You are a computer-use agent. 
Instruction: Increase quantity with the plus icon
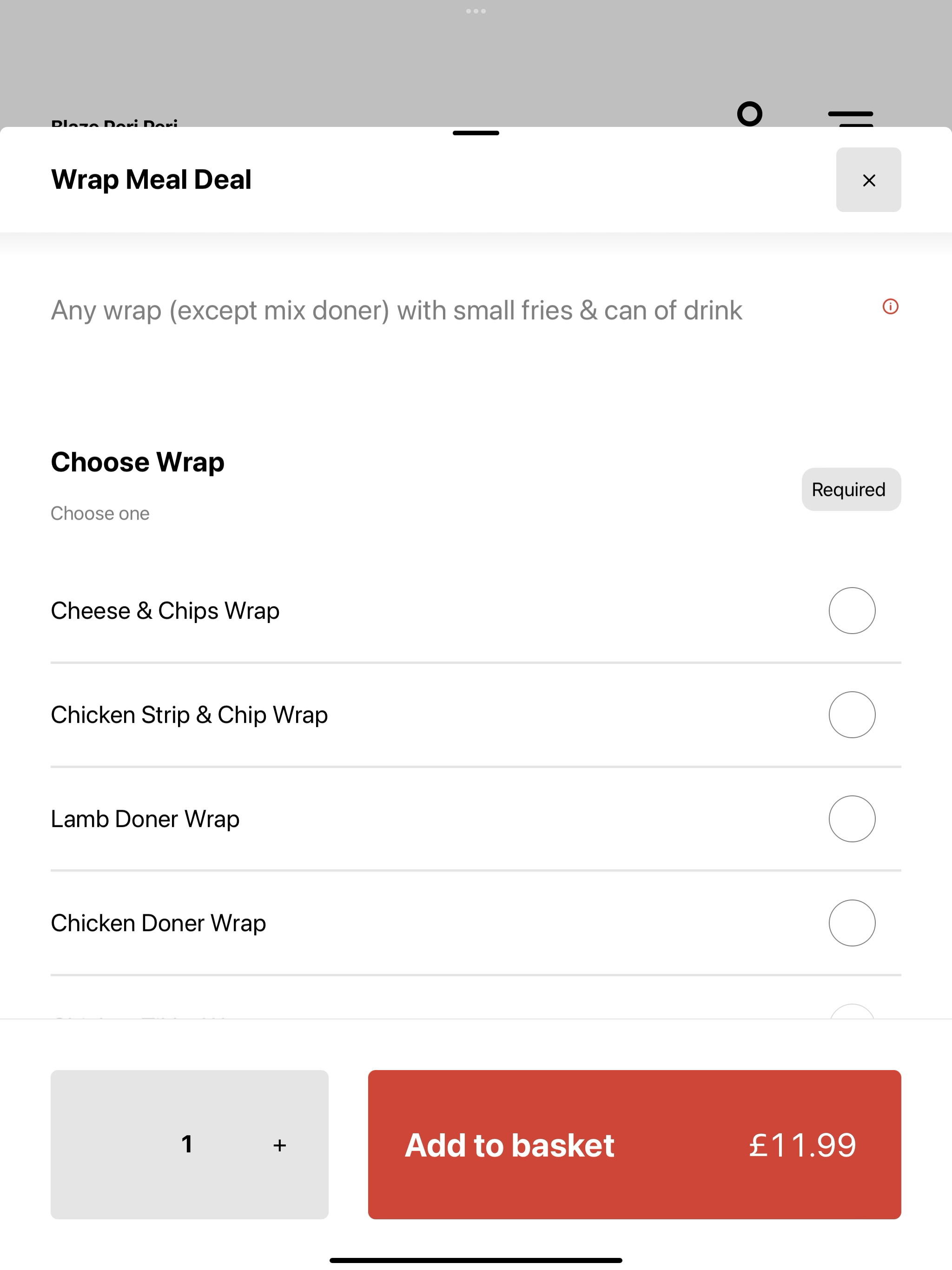[x=280, y=1145]
